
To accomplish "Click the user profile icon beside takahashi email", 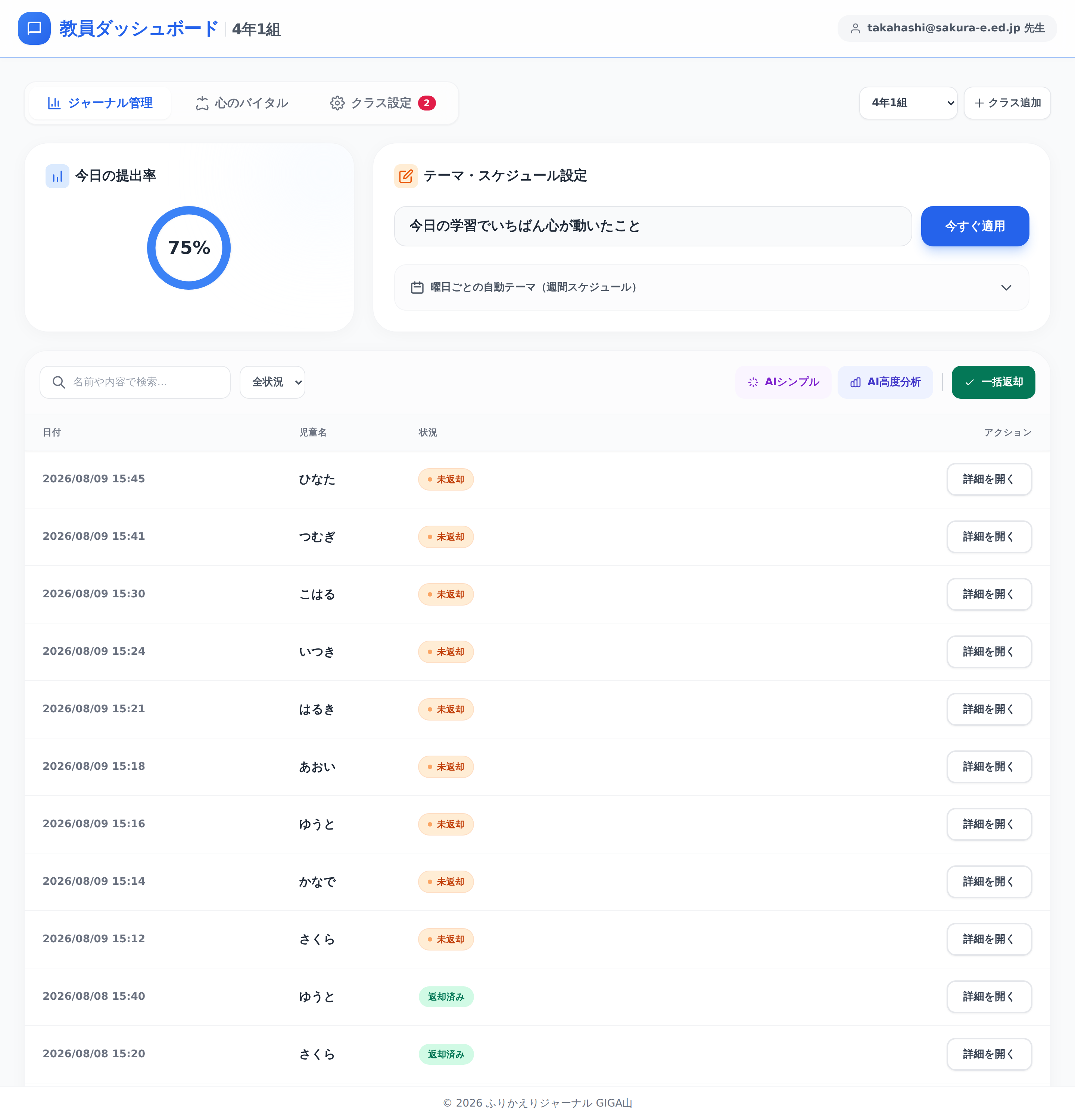I will click(855, 29).
